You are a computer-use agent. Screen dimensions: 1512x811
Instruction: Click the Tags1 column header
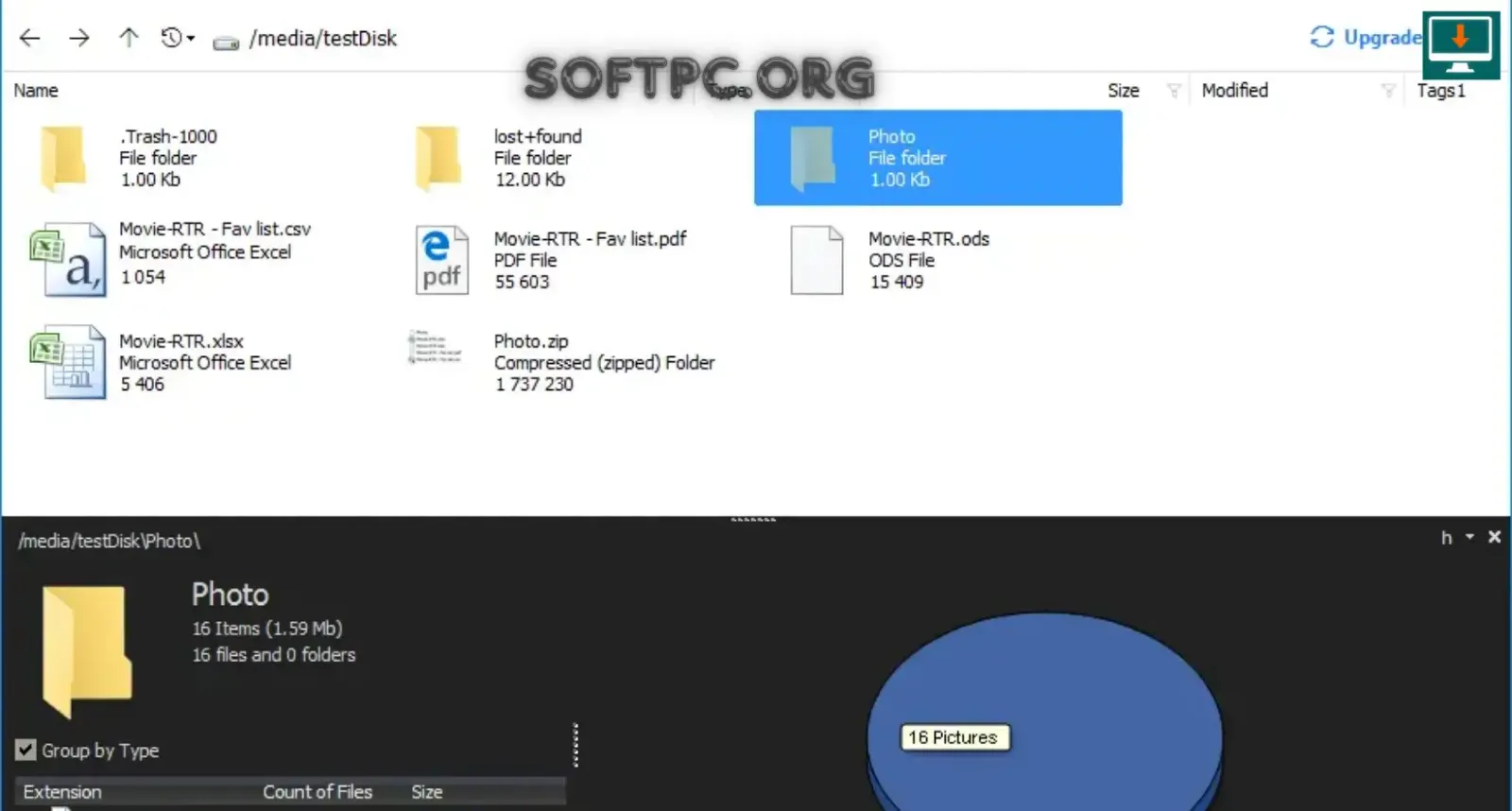pos(1441,91)
